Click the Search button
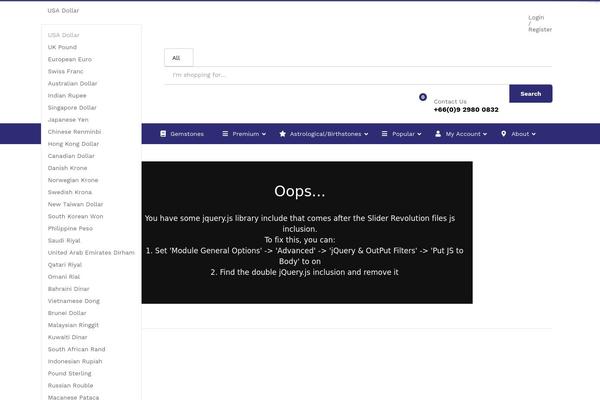The image size is (600, 400). (x=531, y=93)
